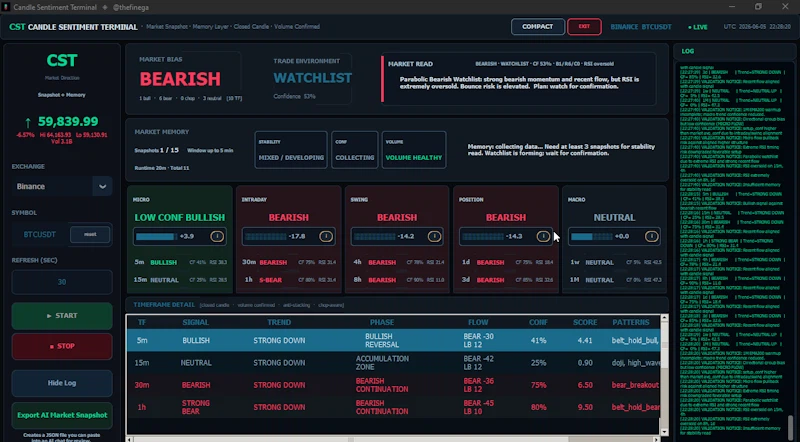Click the PHASE column header
This screenshot has height=442, width=800.
(382, 323)
